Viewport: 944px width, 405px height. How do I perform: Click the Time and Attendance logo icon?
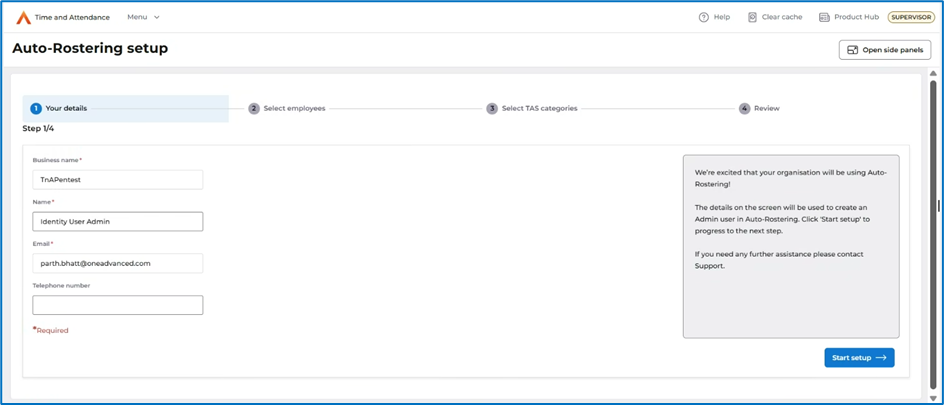click(x=23, y=17)
